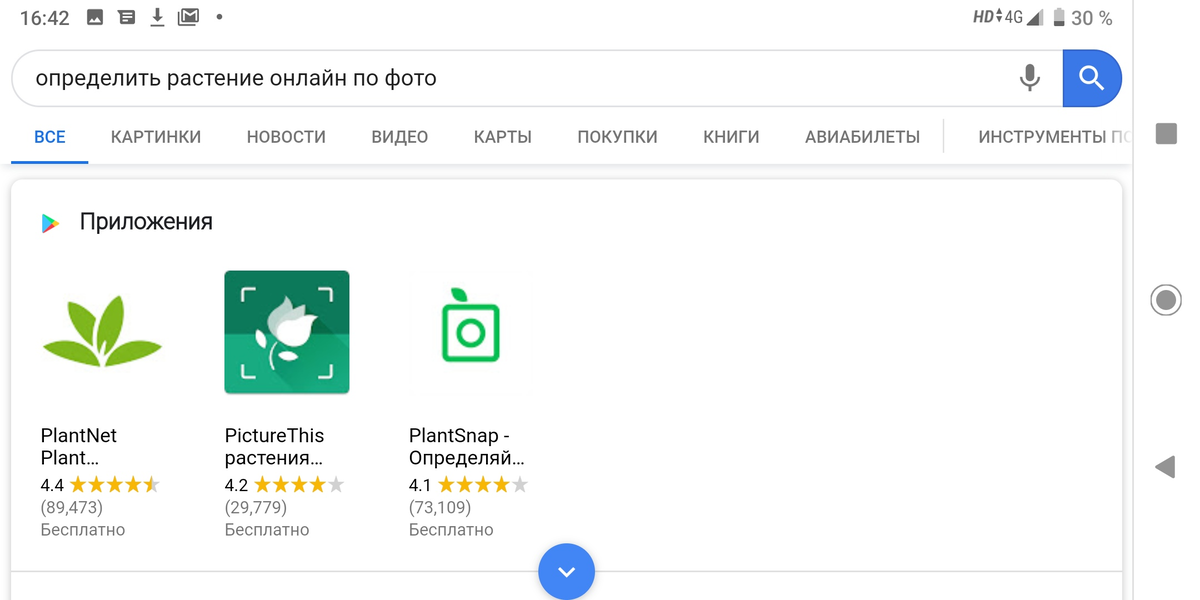Viewport: 1200px width, 600px height.
Task: Click inside the search query field
Action: (x=400, y=78)
